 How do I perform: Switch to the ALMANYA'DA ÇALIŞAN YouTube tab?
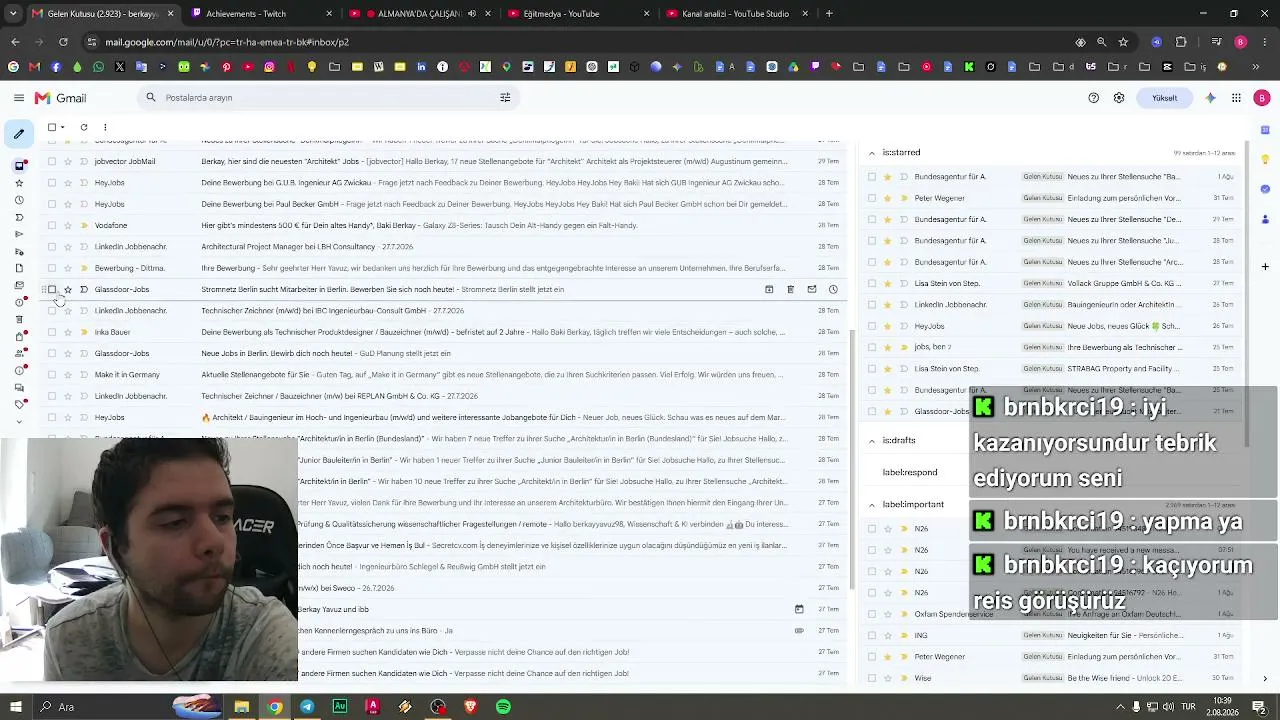pos(421,14)
